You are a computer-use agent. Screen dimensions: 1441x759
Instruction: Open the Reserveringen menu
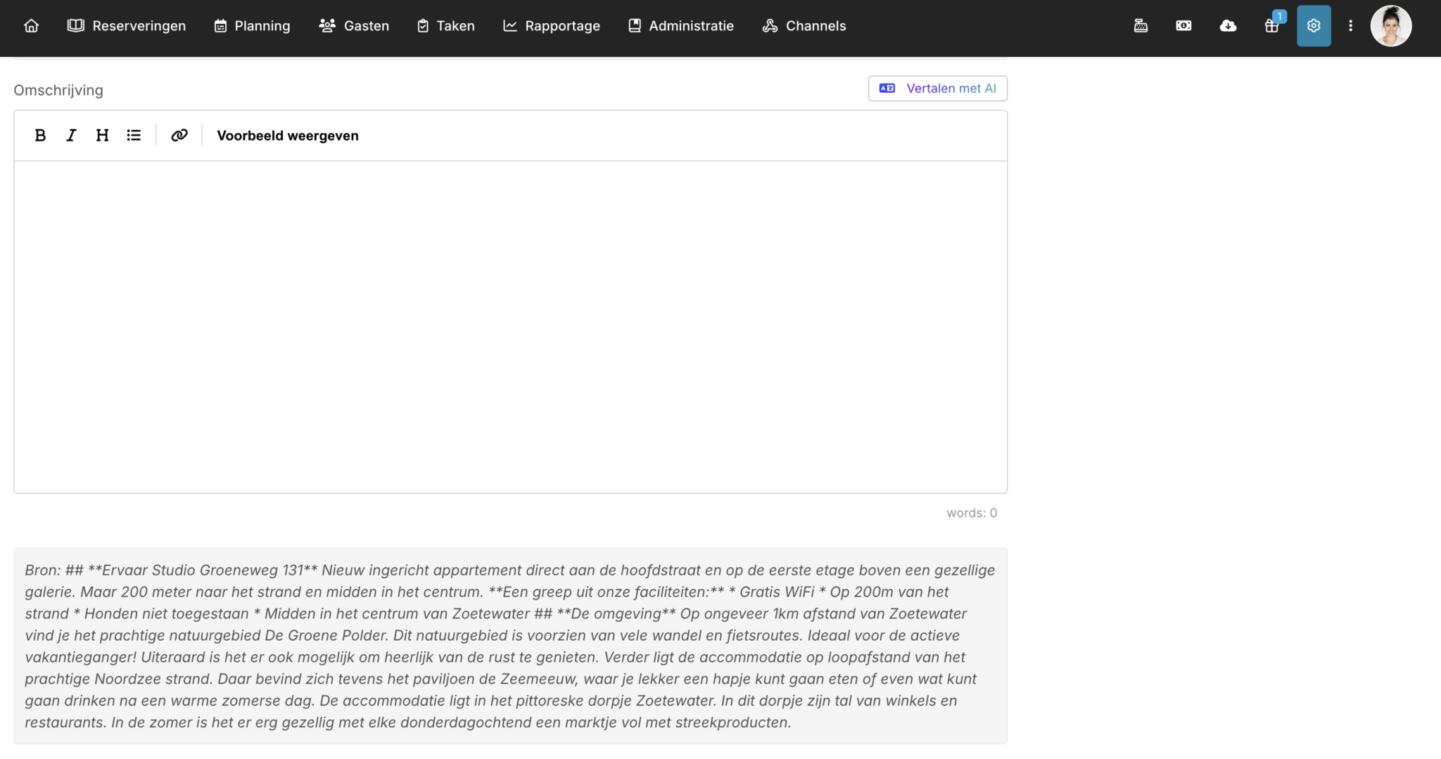[127, 26]
